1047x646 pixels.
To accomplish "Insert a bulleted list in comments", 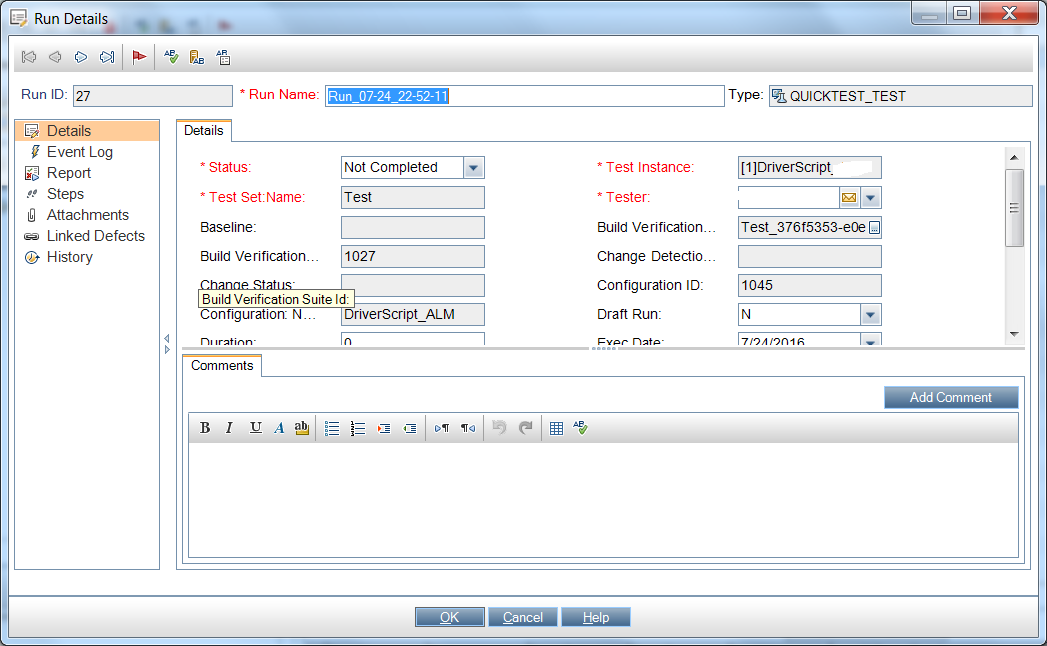I will (x=332, y=427).
